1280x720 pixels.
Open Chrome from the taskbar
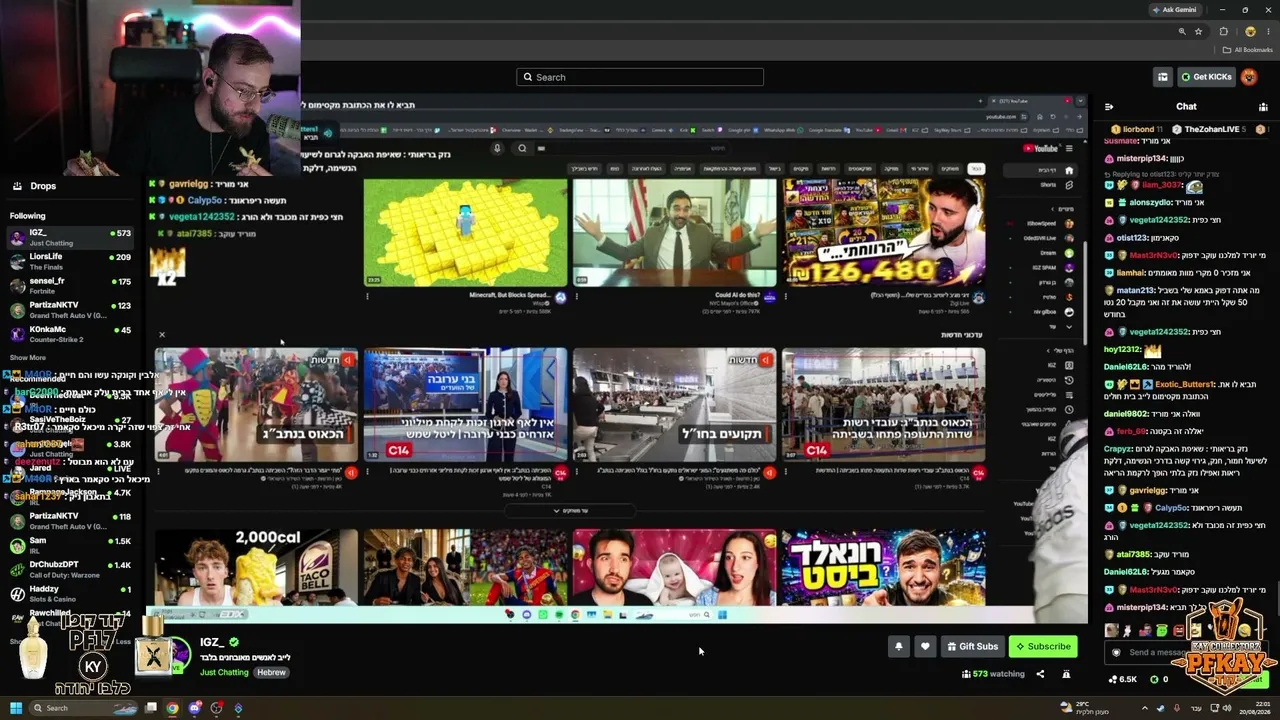172,708
